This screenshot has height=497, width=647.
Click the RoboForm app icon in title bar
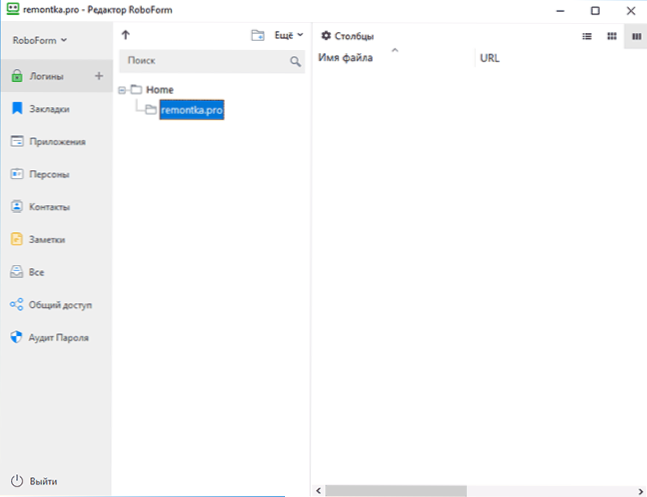click(13, 9)
